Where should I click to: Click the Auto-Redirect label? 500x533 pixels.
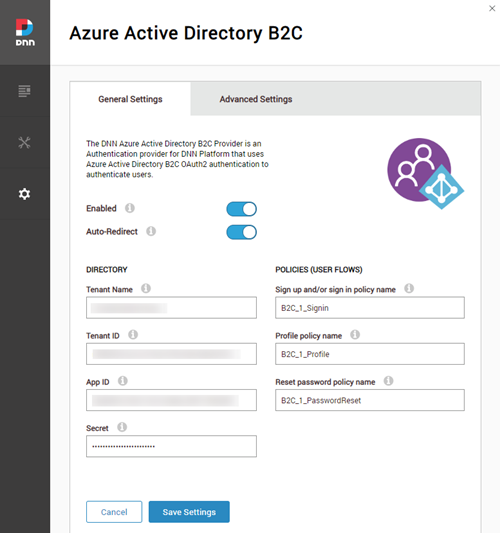click(112, 231)
